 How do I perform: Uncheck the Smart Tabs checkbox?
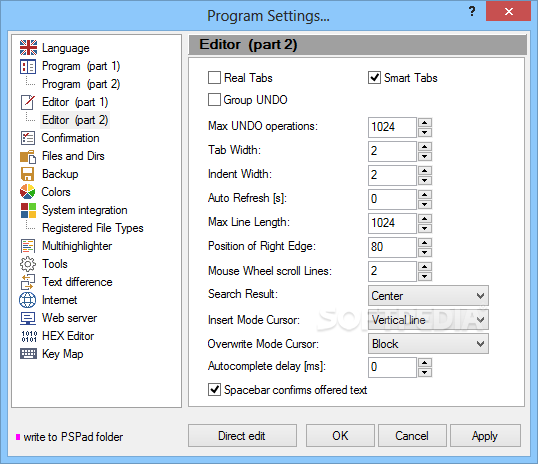[x=374, y=78]
